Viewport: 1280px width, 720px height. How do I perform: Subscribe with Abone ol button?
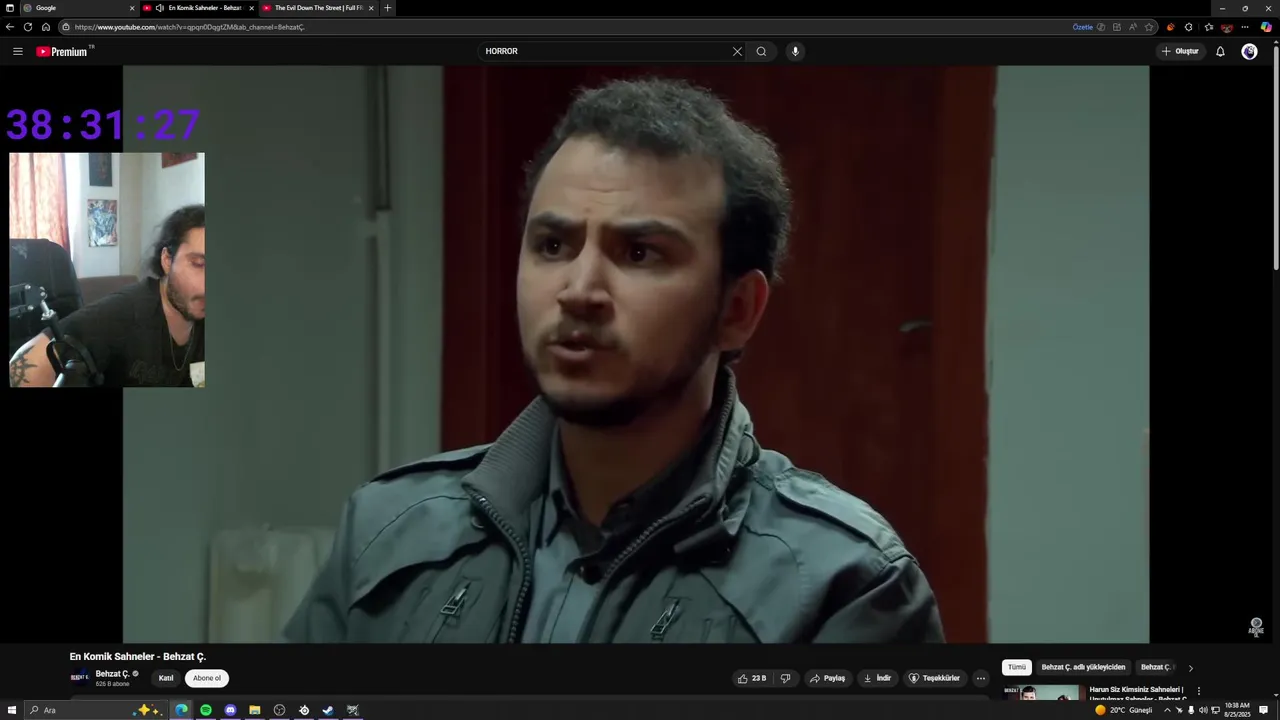(207, 678)
